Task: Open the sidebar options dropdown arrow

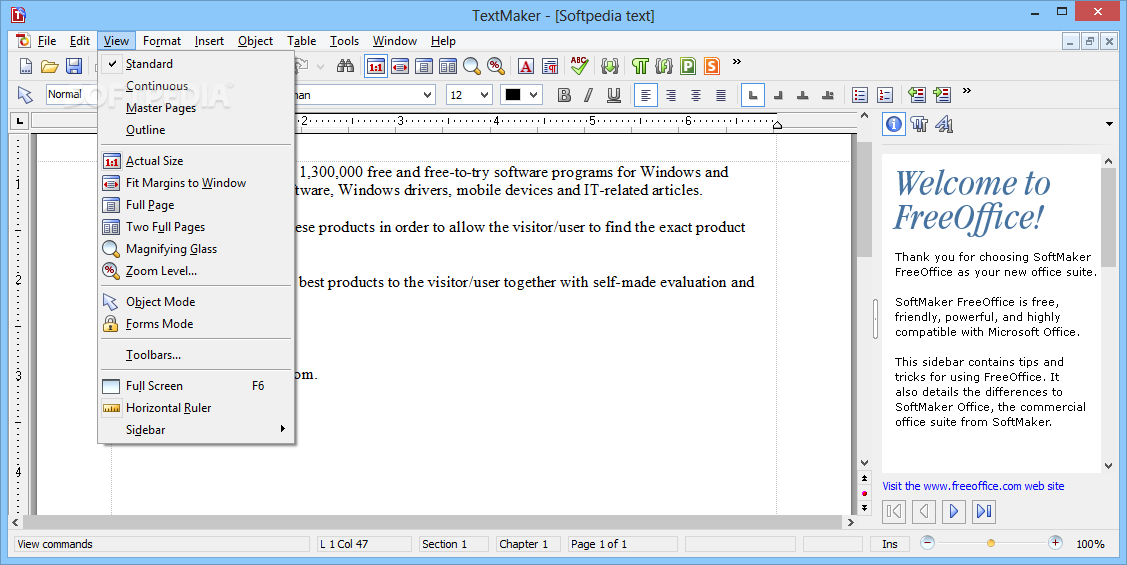Action: pyautogui.click(x=1110, y=124)
